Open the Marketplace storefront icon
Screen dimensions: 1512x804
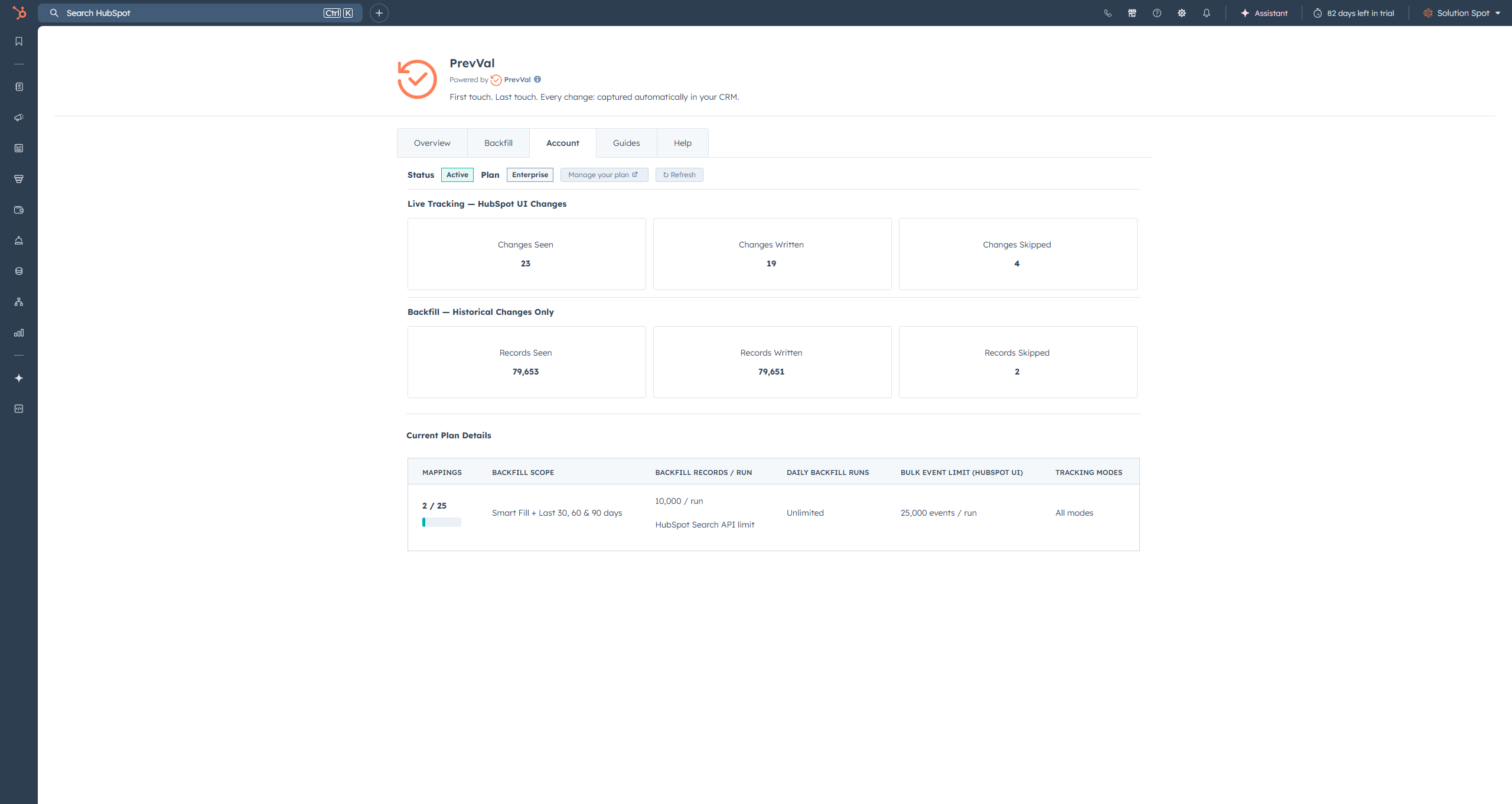pyautogui.click(x=1132, y=13)
